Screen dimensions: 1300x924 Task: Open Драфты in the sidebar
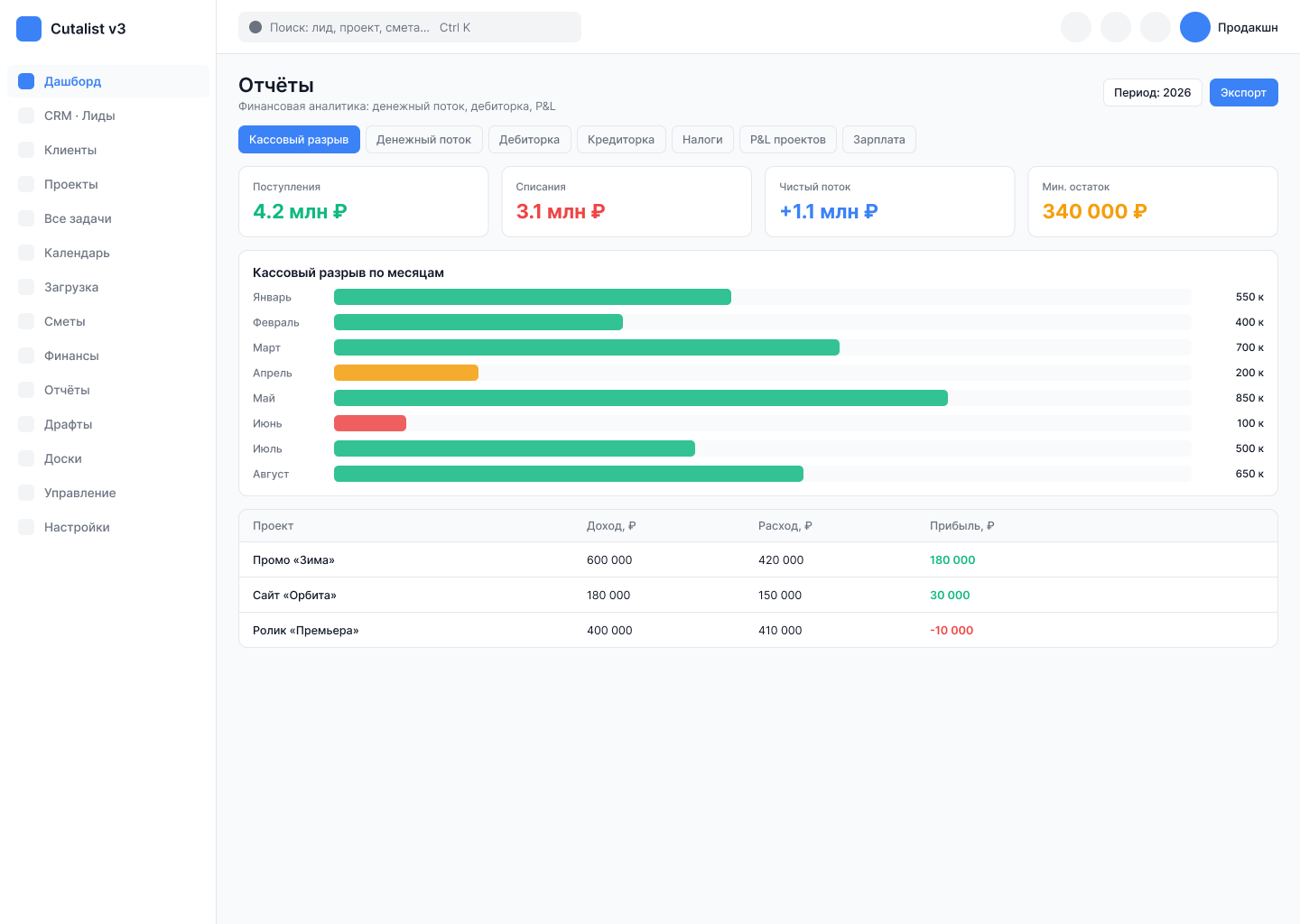pyautogui.click(x=108, y=424)
